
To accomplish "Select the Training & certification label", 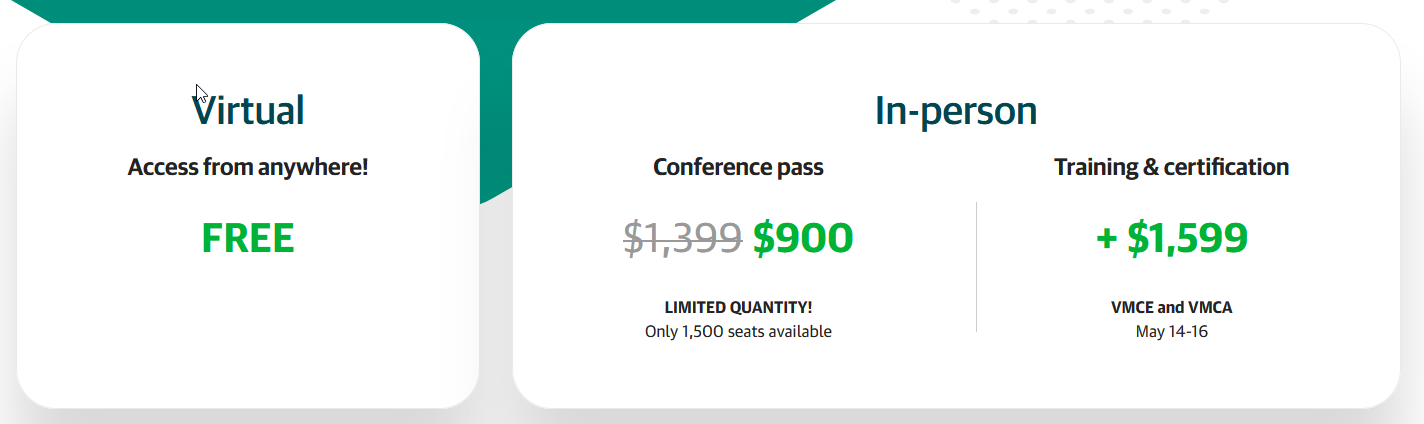I will pos(1171,167).
